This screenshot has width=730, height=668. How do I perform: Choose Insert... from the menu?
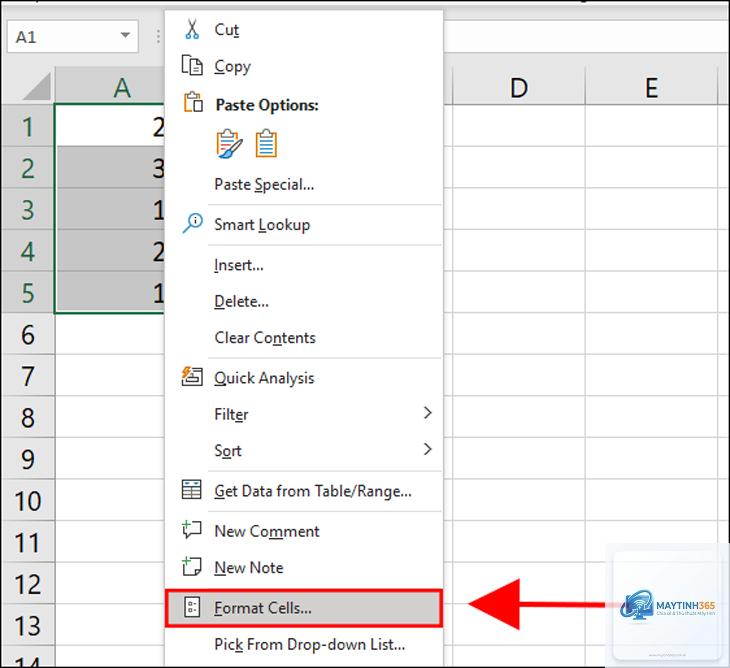[303, 265]
